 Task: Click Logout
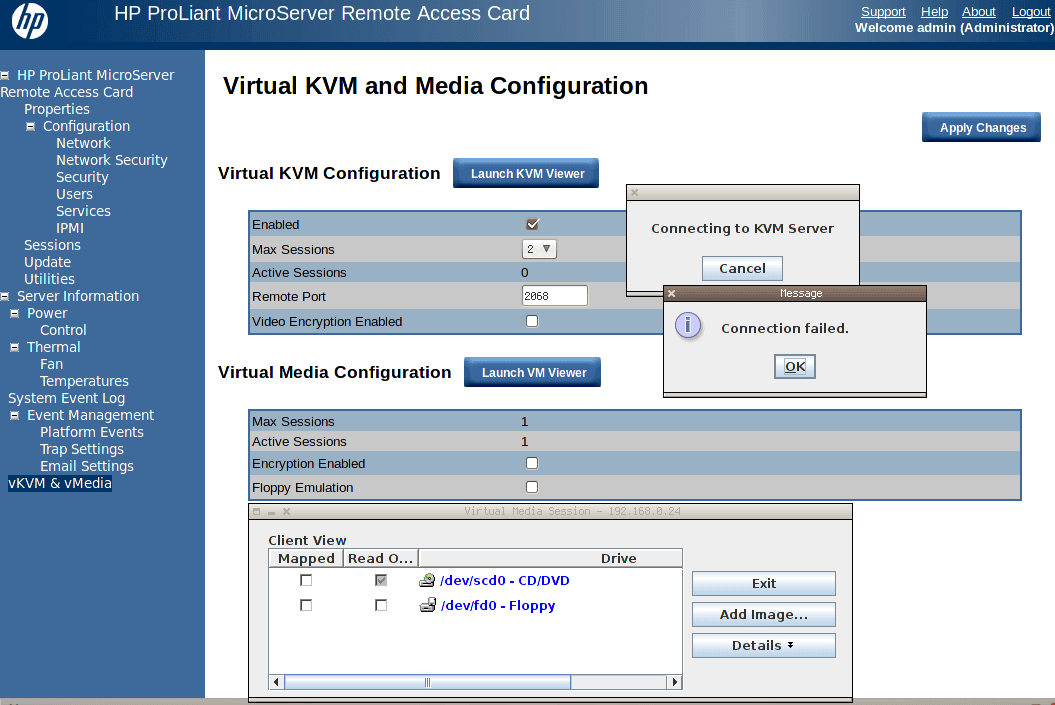pyautogui.click(x=1031, y=11)
